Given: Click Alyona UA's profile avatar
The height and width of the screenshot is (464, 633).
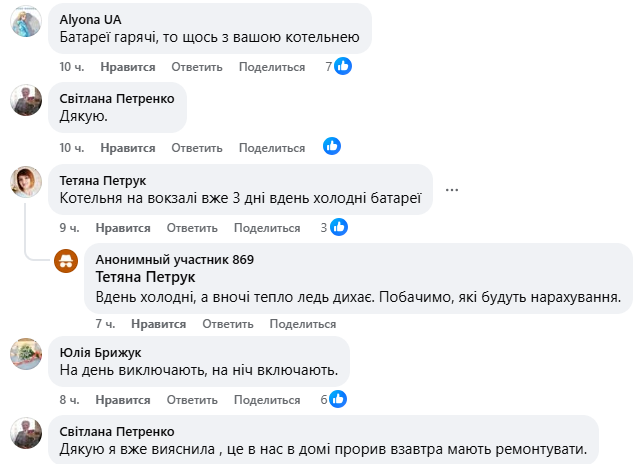Looking at the screenshot, I should point(26,21).
